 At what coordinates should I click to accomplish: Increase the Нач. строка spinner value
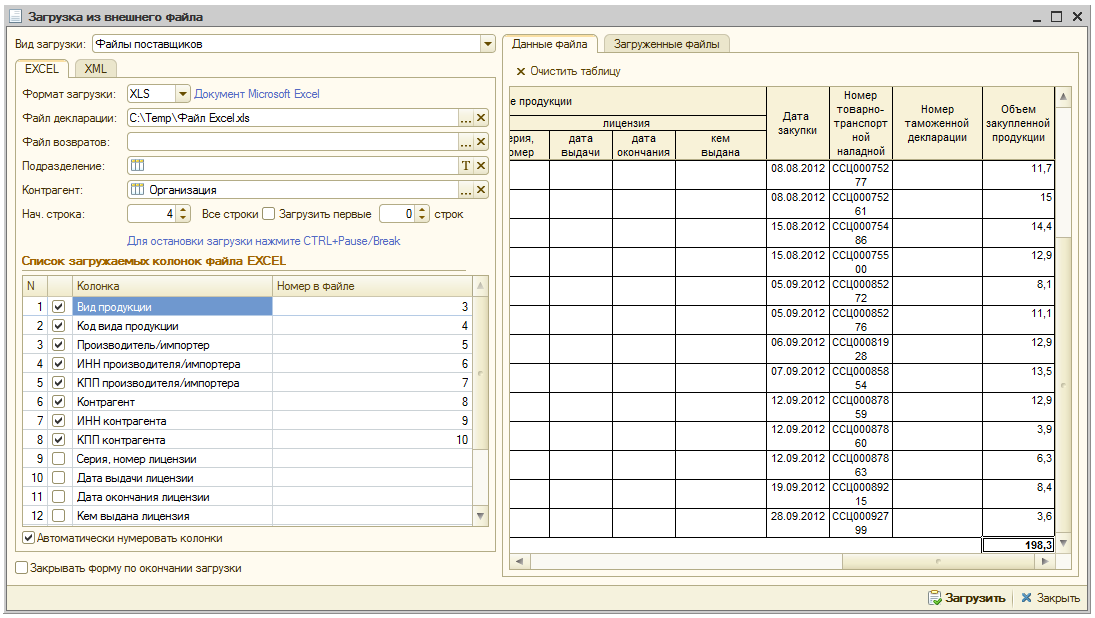click(x=183, y=210)
